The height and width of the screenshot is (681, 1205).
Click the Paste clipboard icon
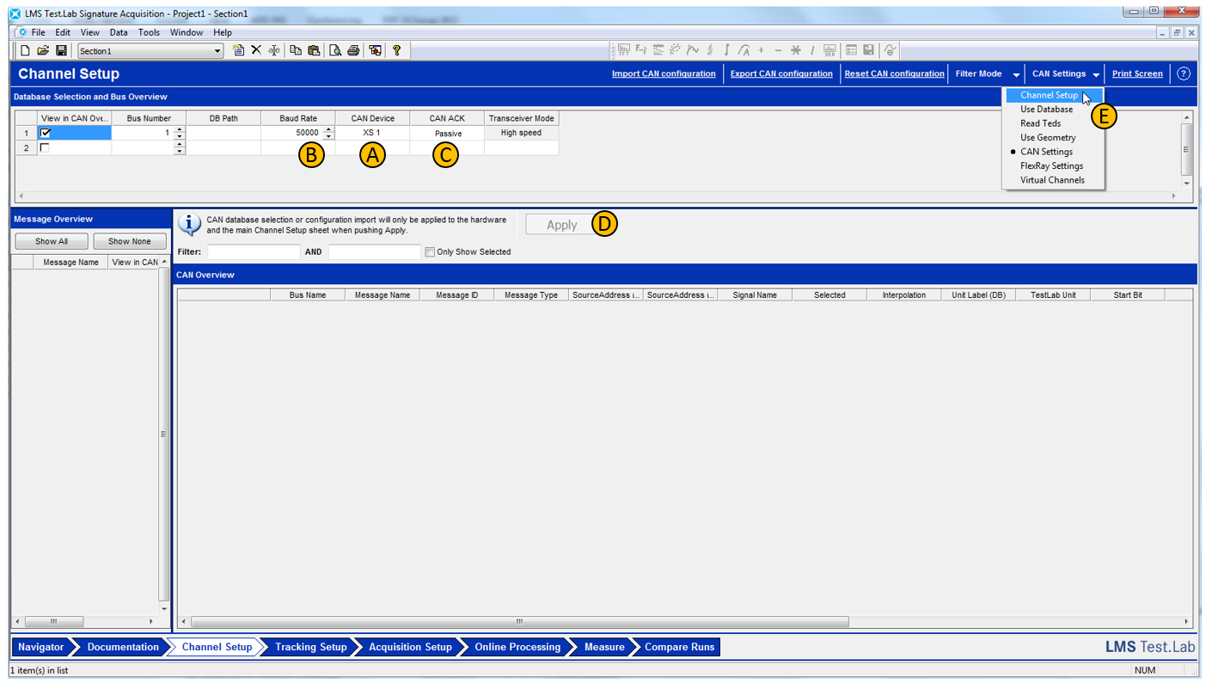coord(313,50)
